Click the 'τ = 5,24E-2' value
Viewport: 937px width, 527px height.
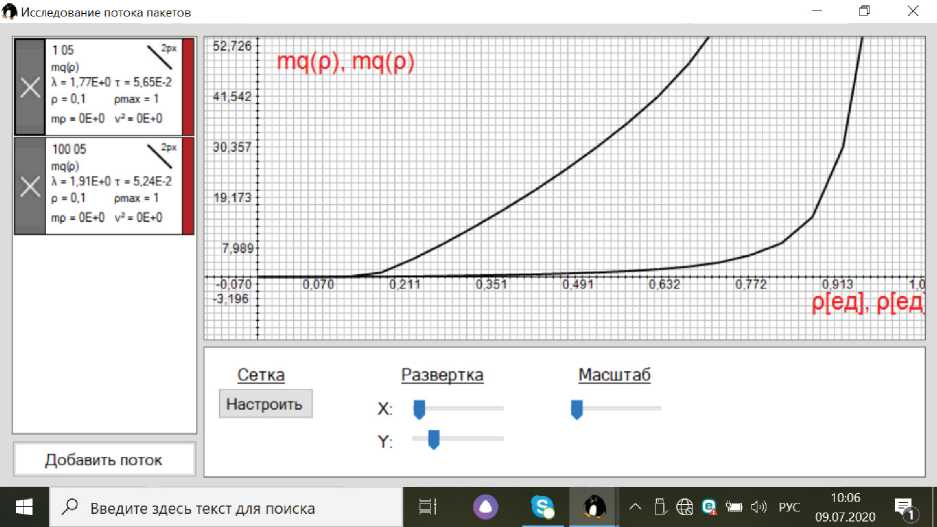coord(143,181)
